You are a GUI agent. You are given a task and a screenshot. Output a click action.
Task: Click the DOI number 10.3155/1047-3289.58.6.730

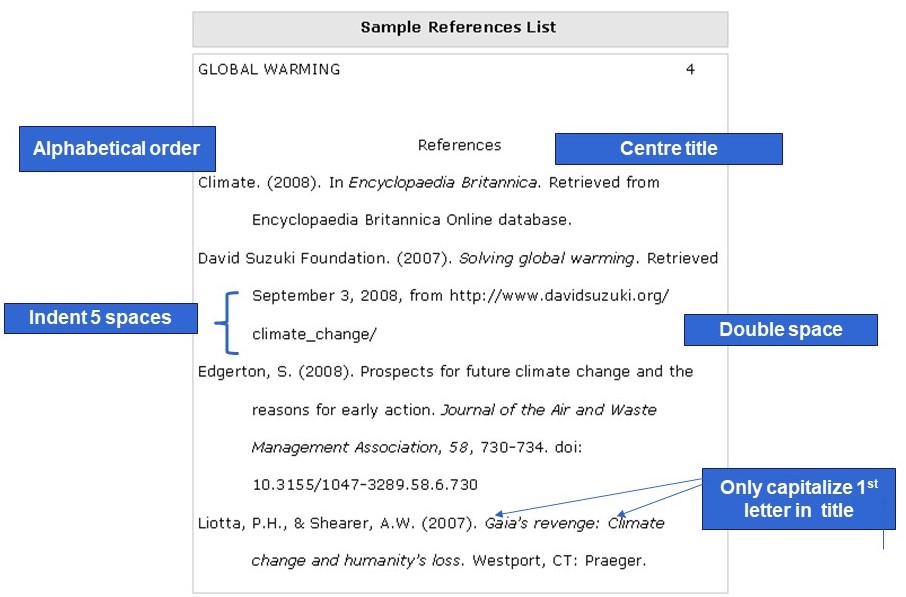click(x=365, y=484)
